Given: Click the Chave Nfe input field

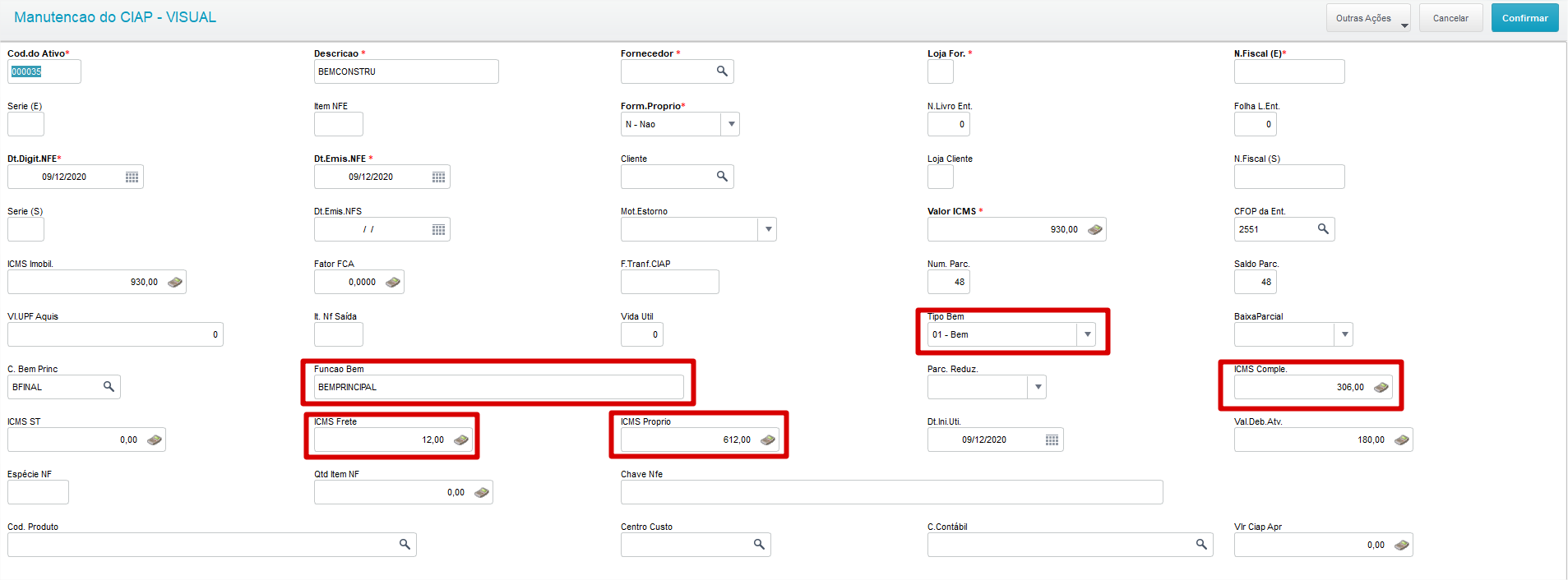Looking at the screenshot, I should (891, 492).
